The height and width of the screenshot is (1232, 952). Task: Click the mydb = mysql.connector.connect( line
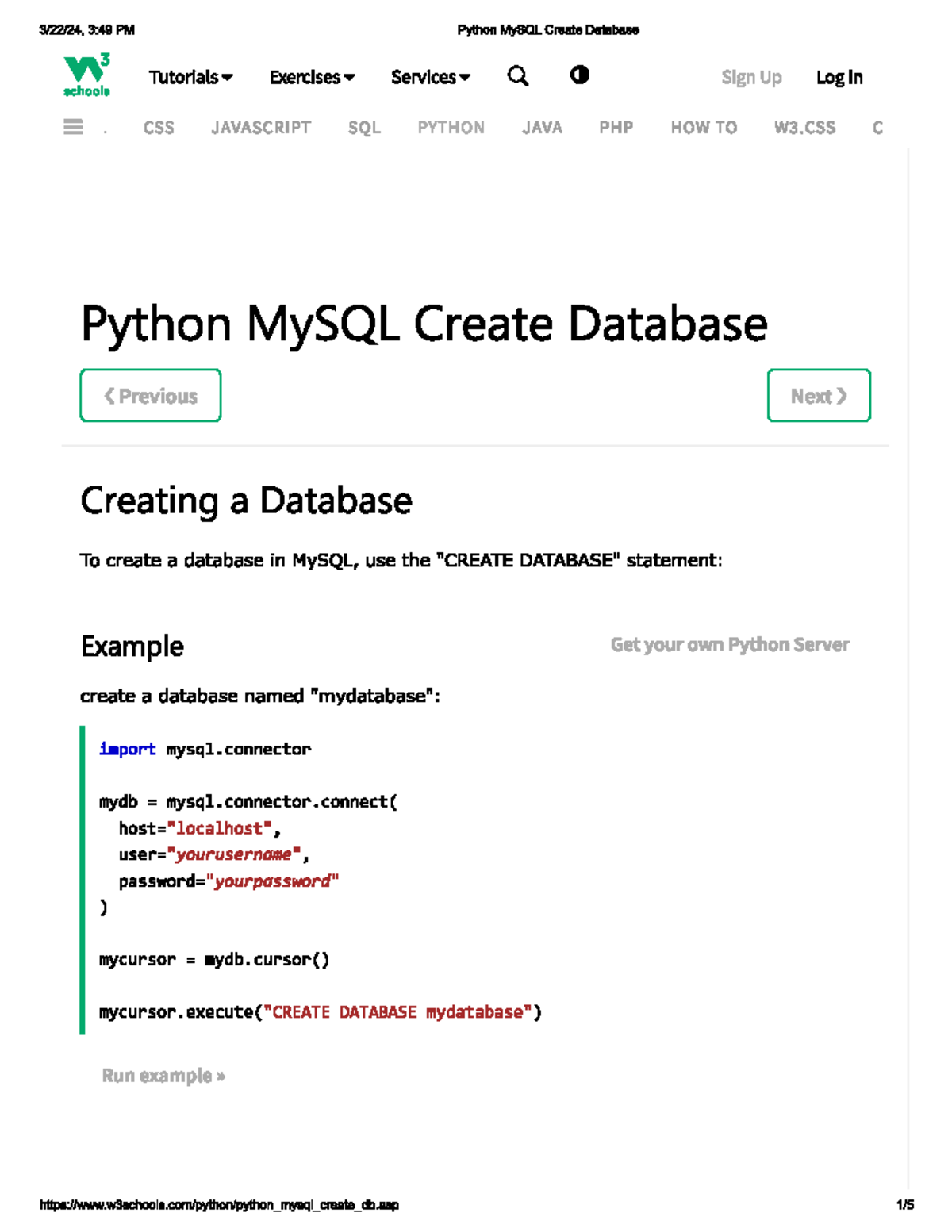[248, 802]
